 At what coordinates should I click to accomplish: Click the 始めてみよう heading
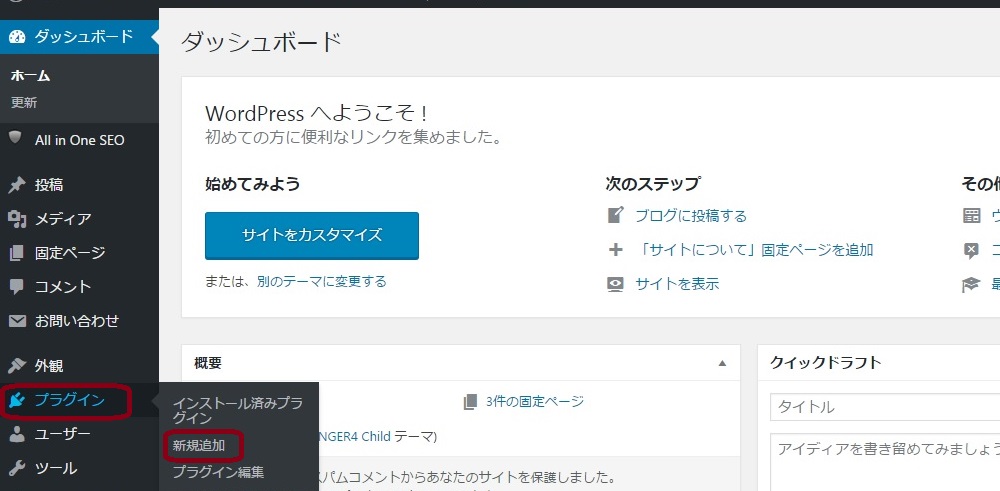pos(253,185)
